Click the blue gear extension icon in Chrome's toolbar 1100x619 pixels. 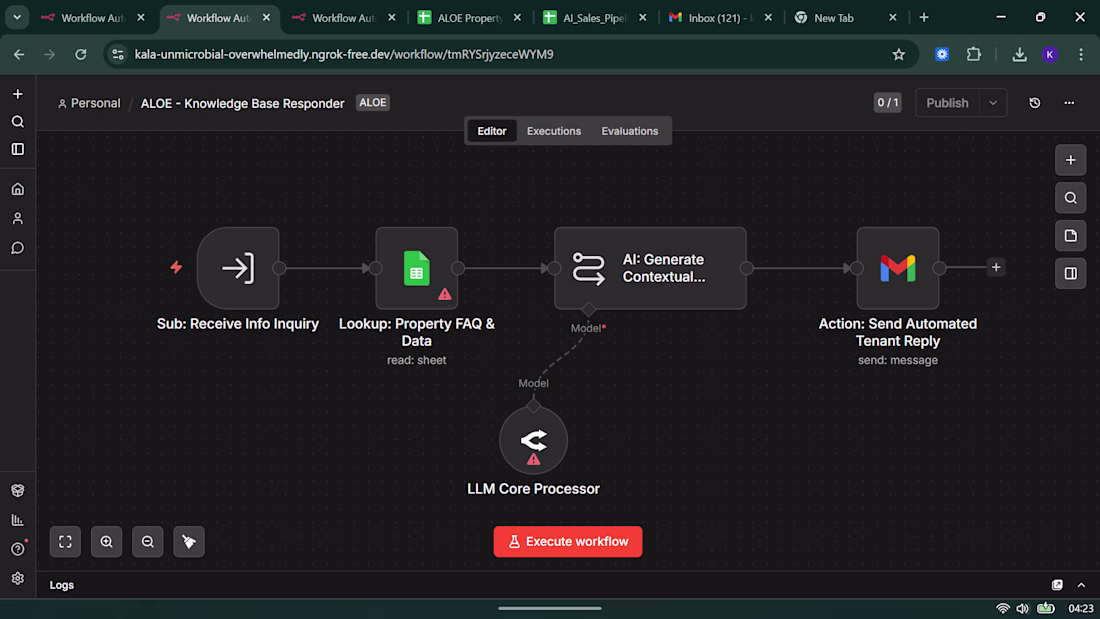[942, 54]
